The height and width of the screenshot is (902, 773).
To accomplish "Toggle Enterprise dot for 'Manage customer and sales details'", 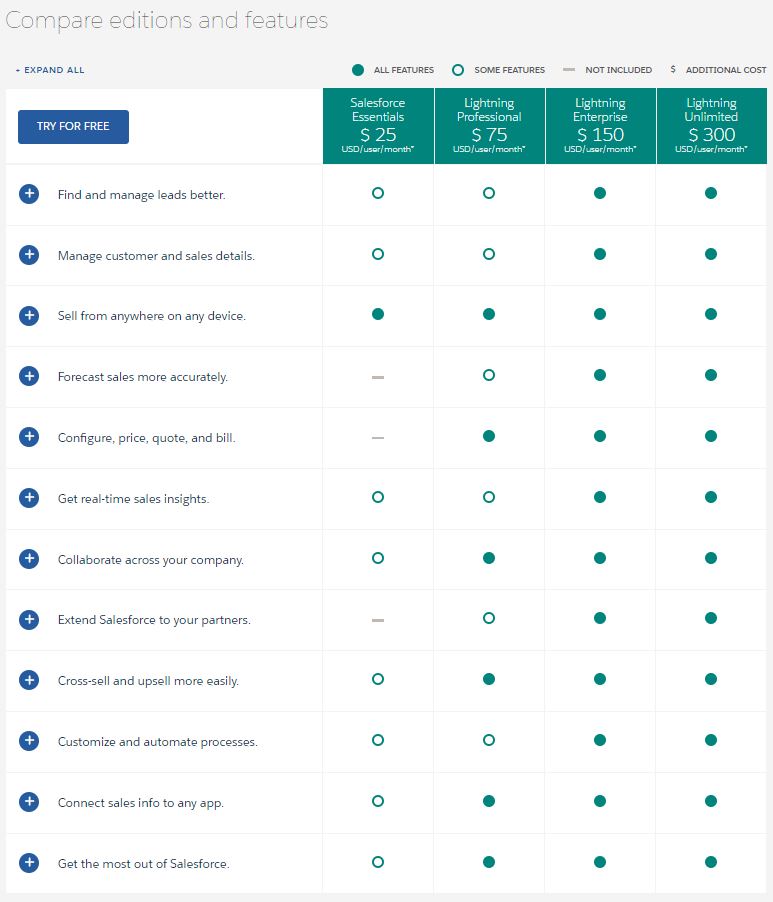I will [x=599, y=254].
